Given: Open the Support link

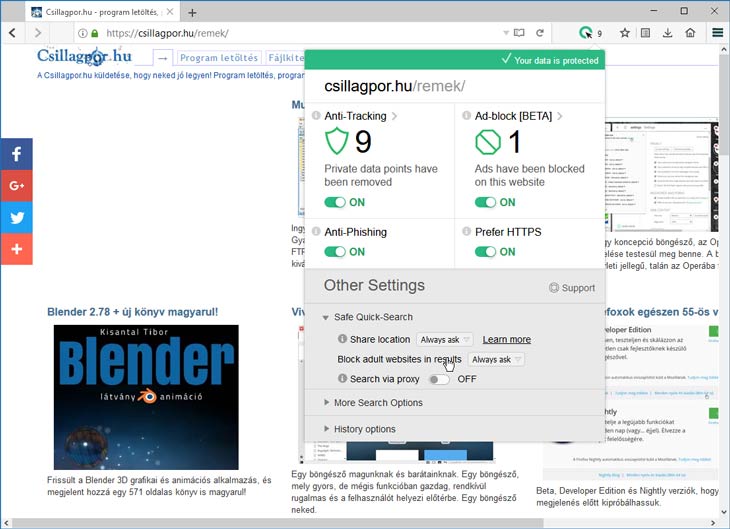Looking at the screenshot, I should point(572,288).
